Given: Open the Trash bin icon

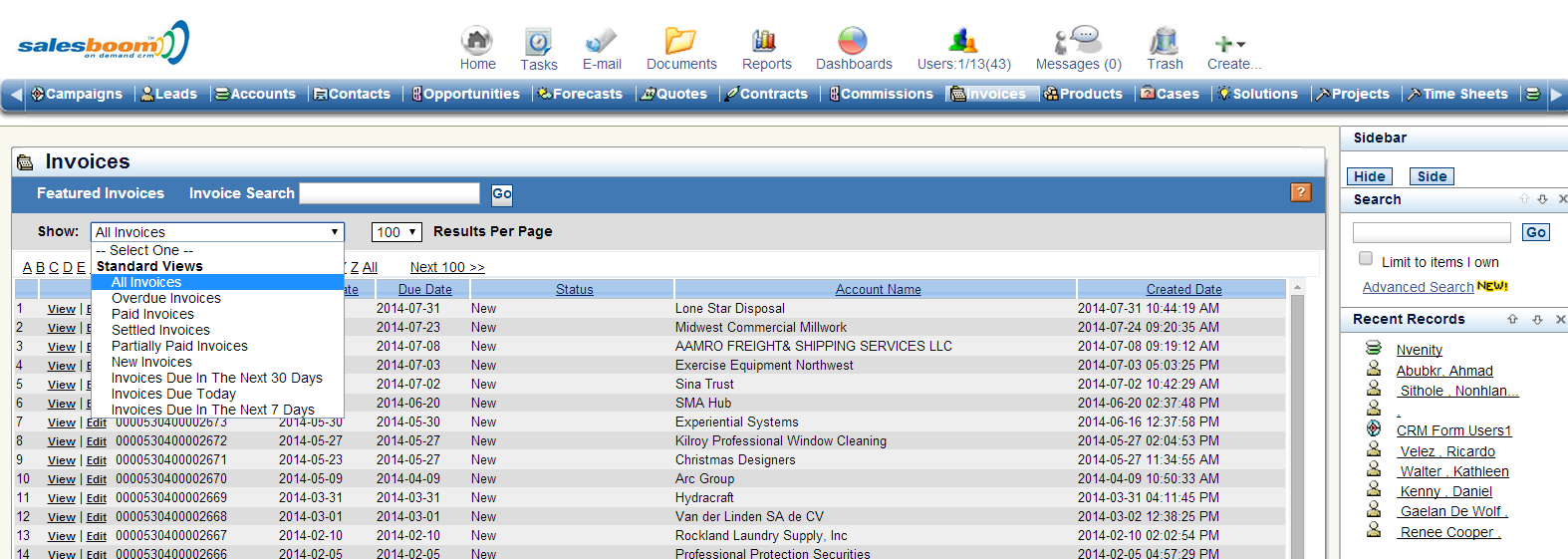Looking at the screenshot, I should click(x=1164, y=41).
